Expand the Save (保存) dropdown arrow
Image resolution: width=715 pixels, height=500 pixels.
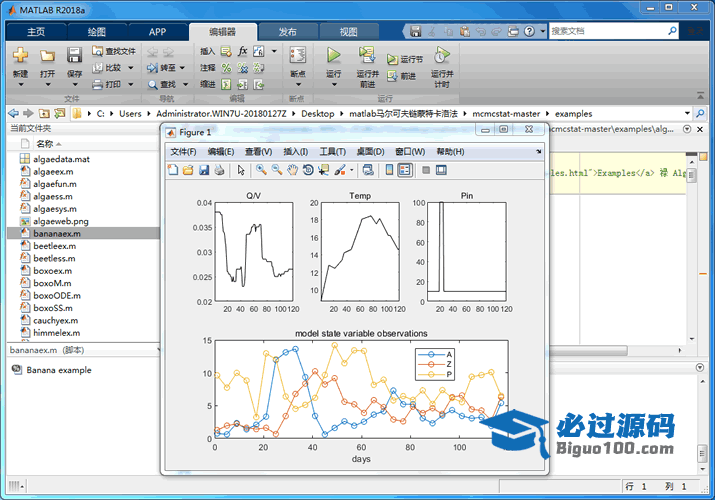[75, 85]
